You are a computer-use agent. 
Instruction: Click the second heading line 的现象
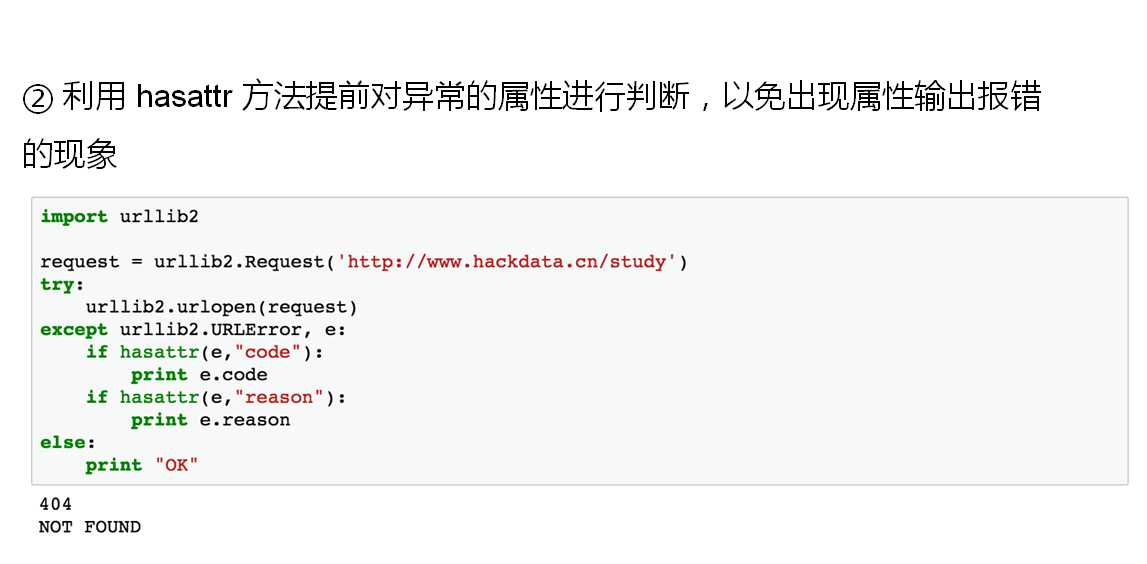tap(70, 155)
